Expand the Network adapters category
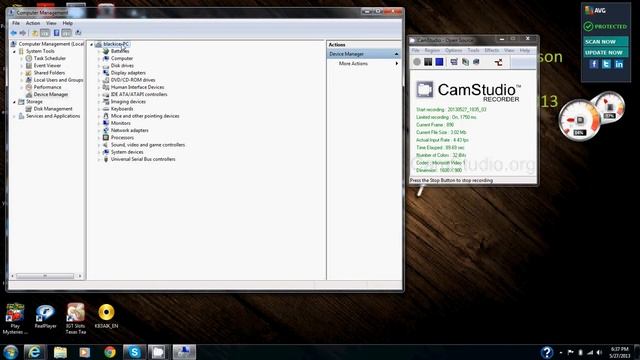Viewport: 640px width, 360px height. point(99,131)
